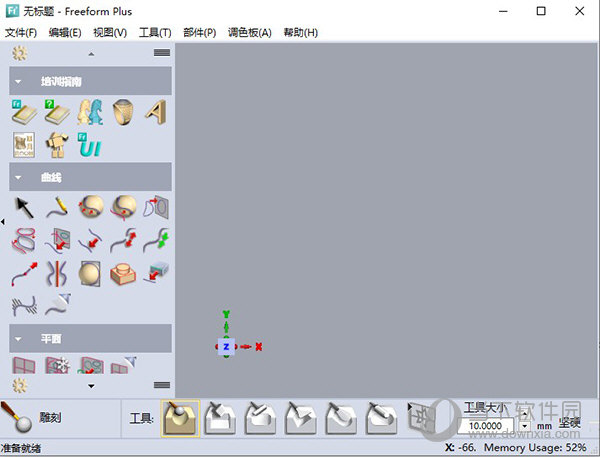
Task: Click the 雕刻 sculpt mode button
Action: click(33, 418)
